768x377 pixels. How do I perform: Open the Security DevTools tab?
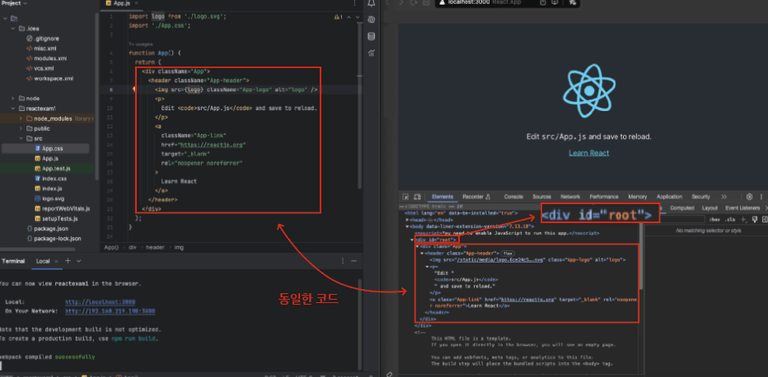tap(700, 197)
